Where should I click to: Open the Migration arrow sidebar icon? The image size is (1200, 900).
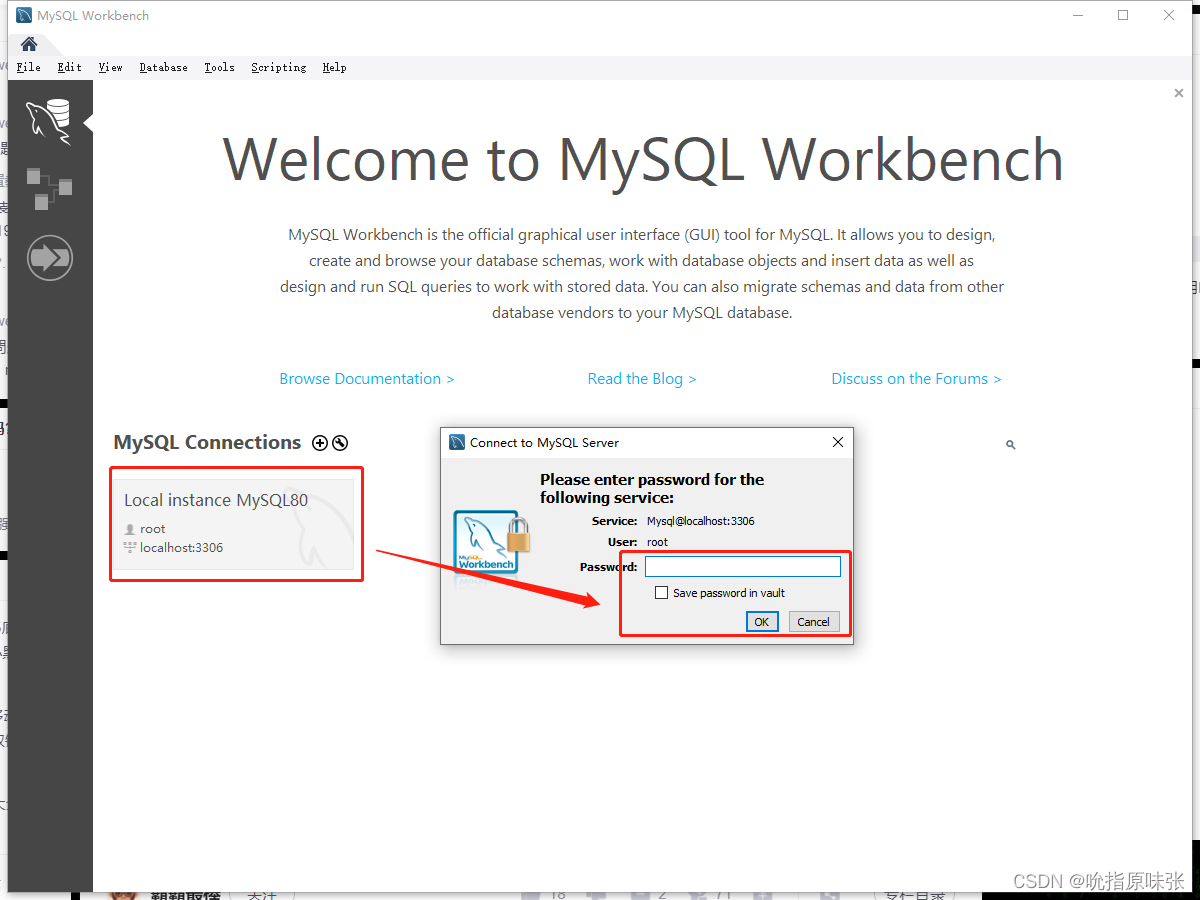tap(49, 258)
